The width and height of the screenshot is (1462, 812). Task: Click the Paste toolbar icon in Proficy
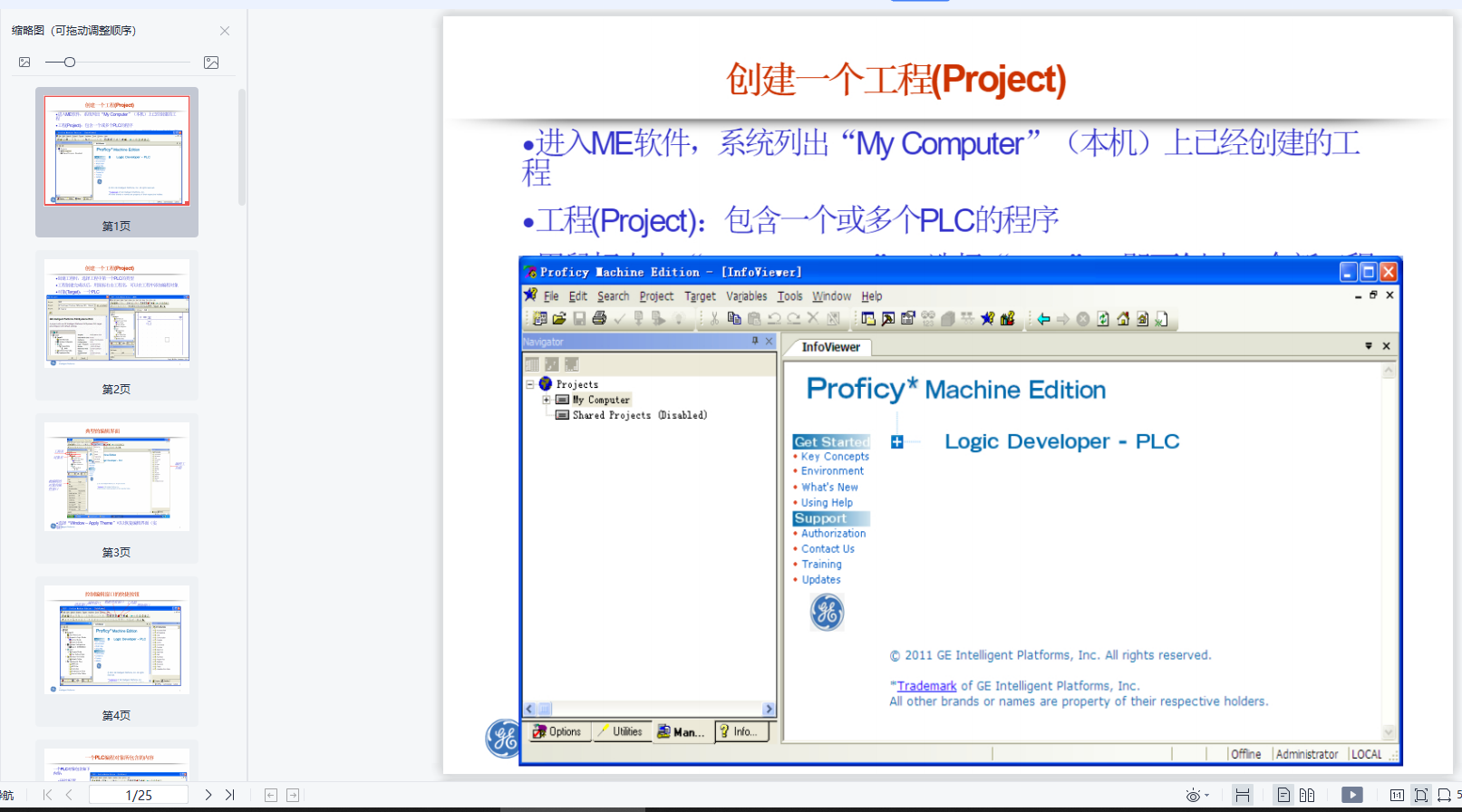(754, 318)
